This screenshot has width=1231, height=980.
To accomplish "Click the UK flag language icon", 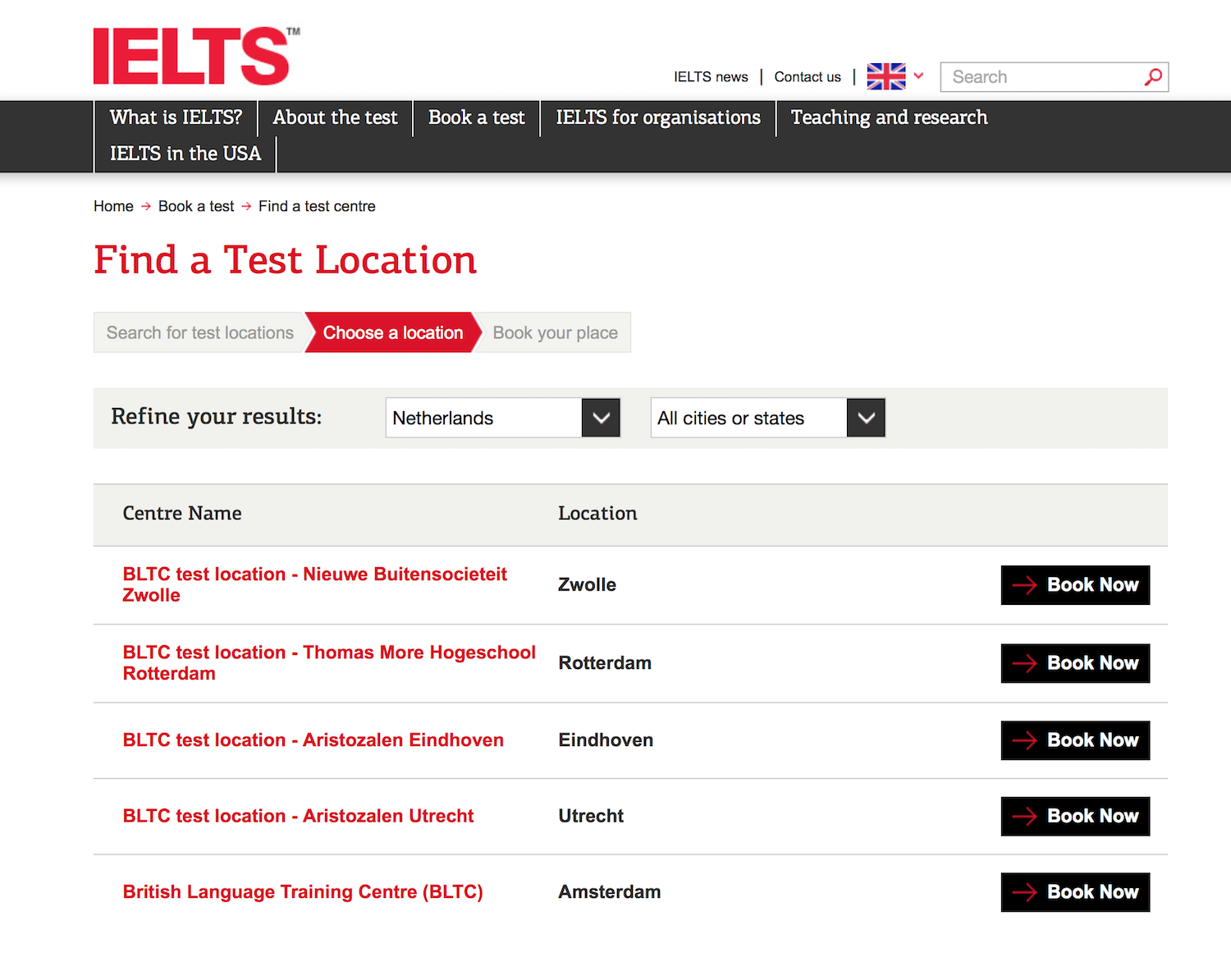I will [886, 76].
